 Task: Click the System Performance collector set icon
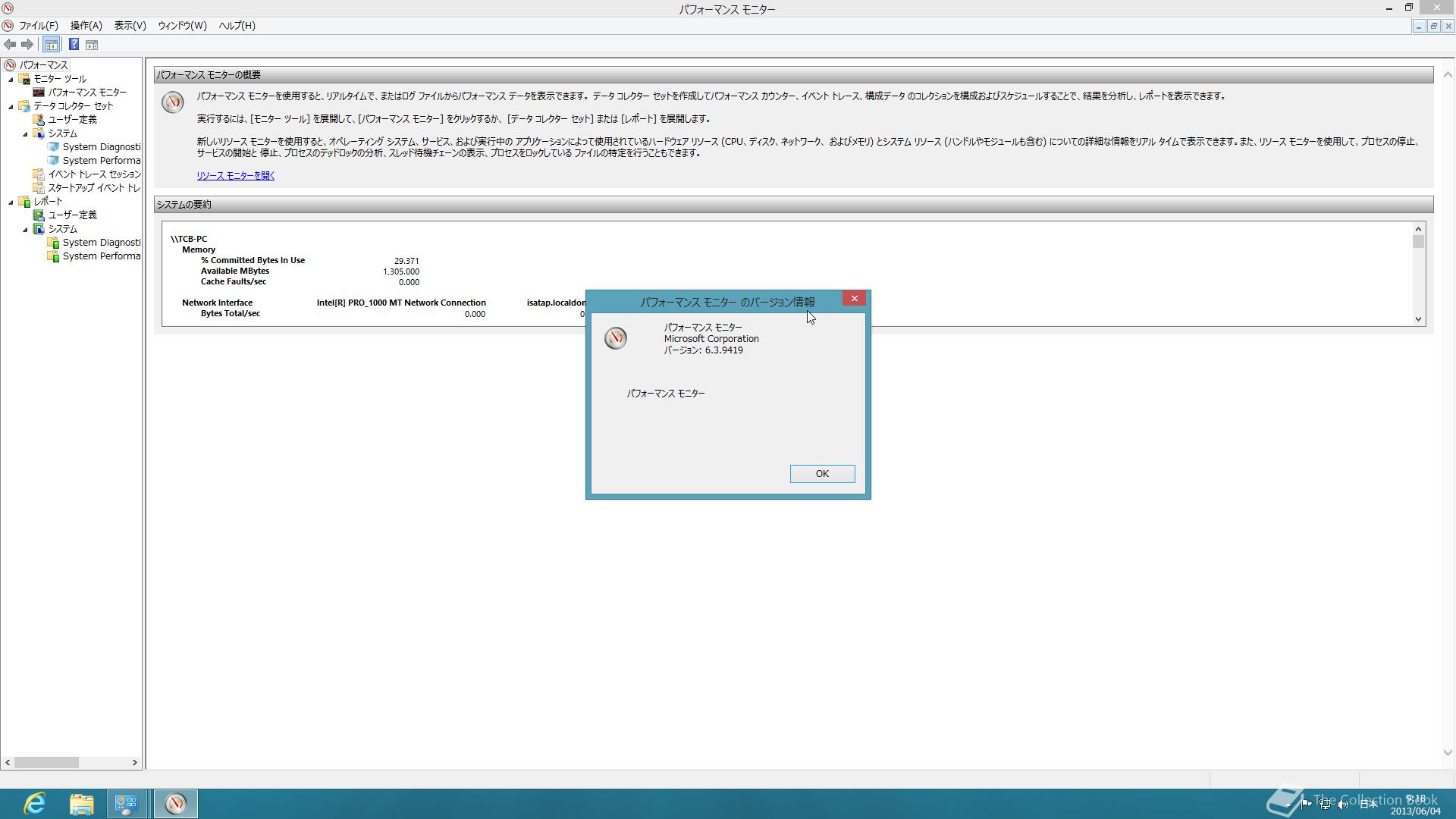[x=53, y=161]
